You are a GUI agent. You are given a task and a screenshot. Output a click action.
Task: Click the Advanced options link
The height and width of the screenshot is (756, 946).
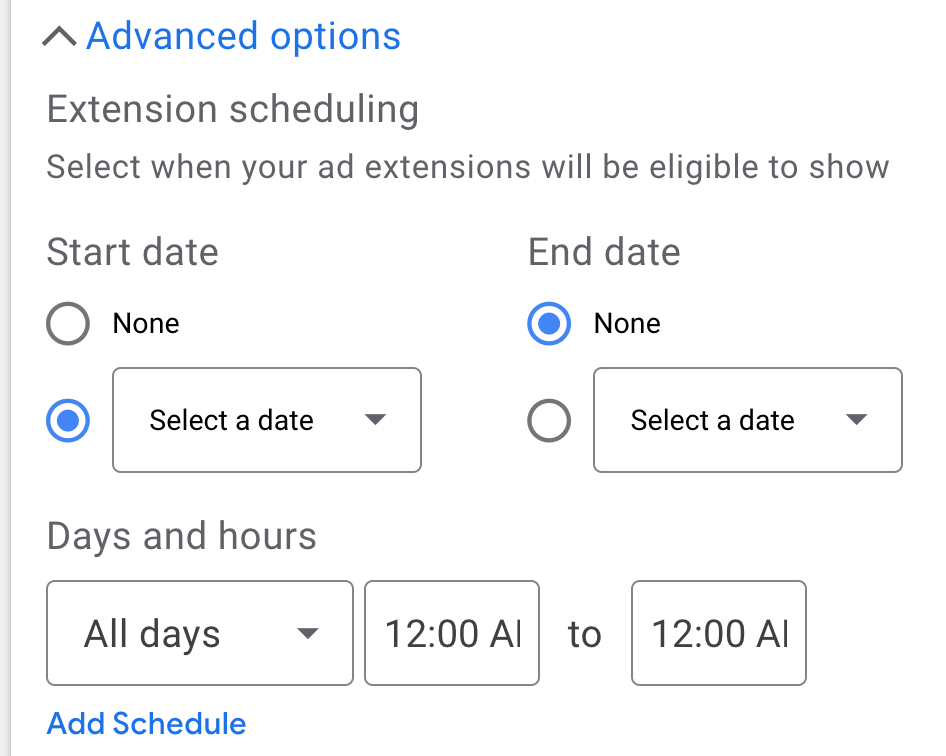point(242,36)
